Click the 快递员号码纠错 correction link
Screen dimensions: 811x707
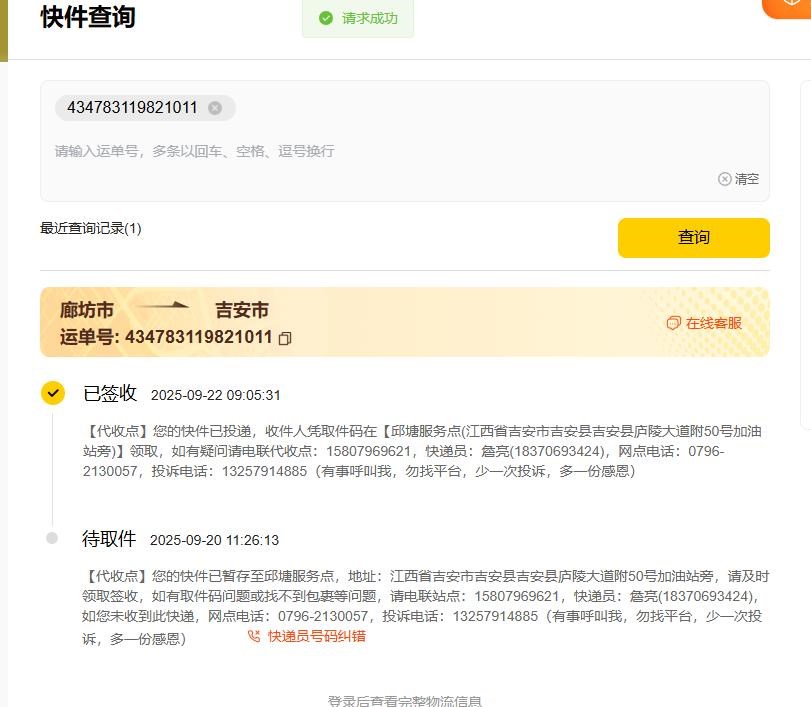point(316,636)
